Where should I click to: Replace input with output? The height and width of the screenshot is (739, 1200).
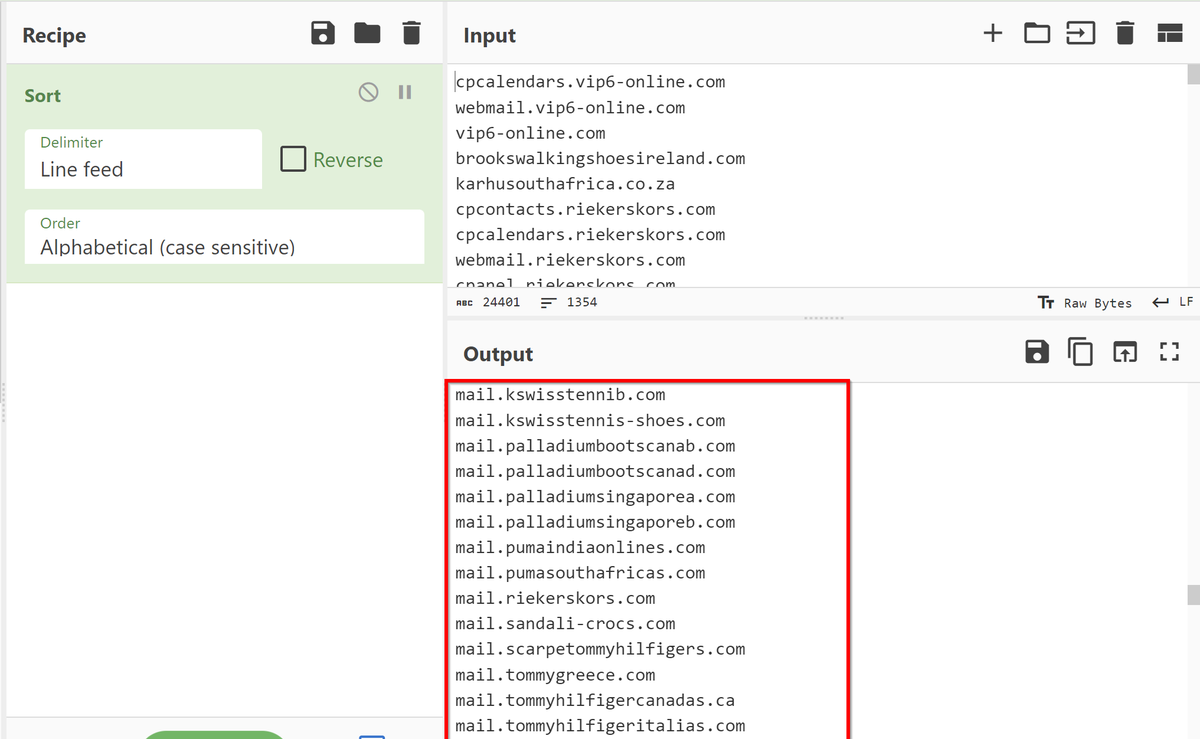[x=1125, y=352]
